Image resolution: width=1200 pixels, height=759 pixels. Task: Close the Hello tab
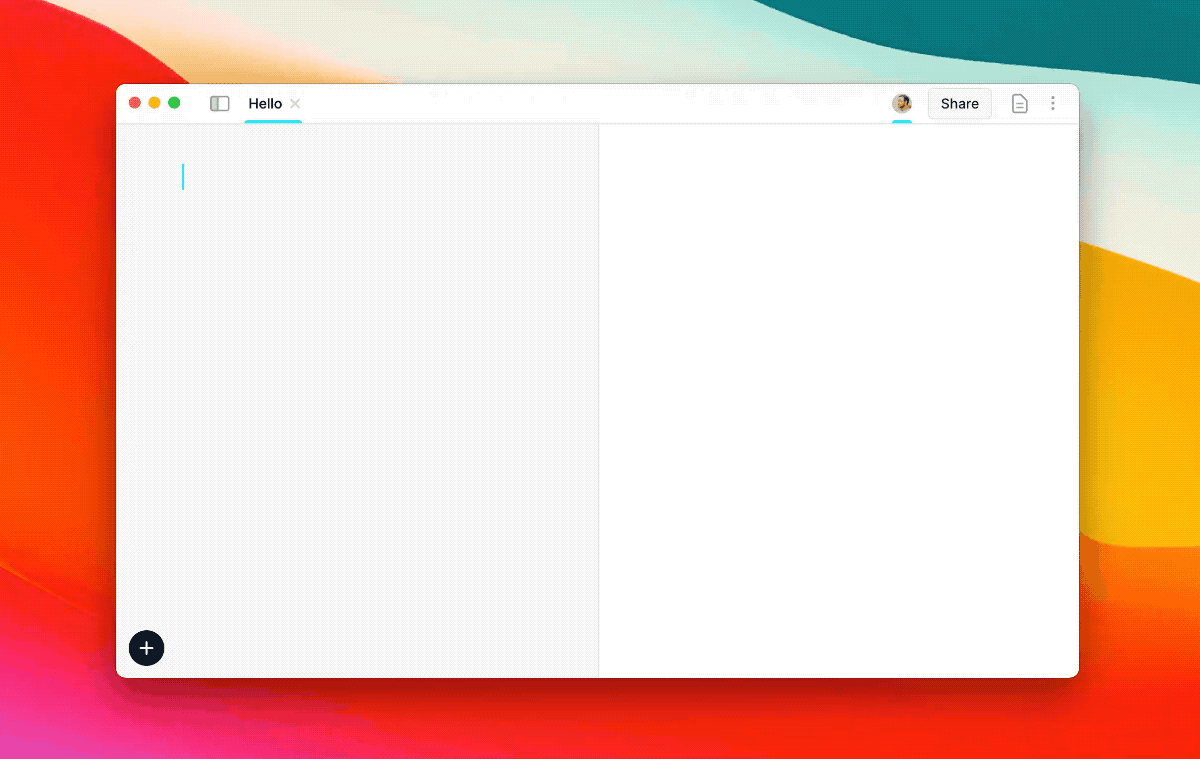295,103
